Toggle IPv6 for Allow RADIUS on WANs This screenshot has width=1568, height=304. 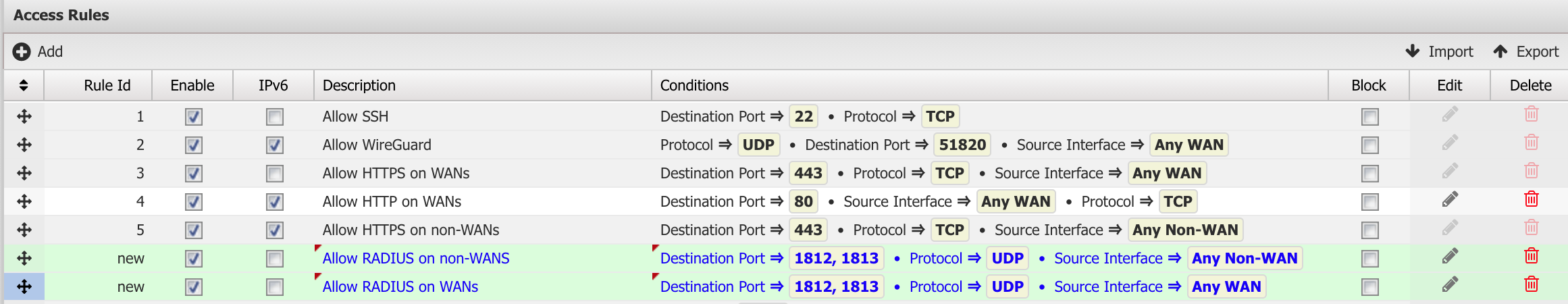point(275,287)
